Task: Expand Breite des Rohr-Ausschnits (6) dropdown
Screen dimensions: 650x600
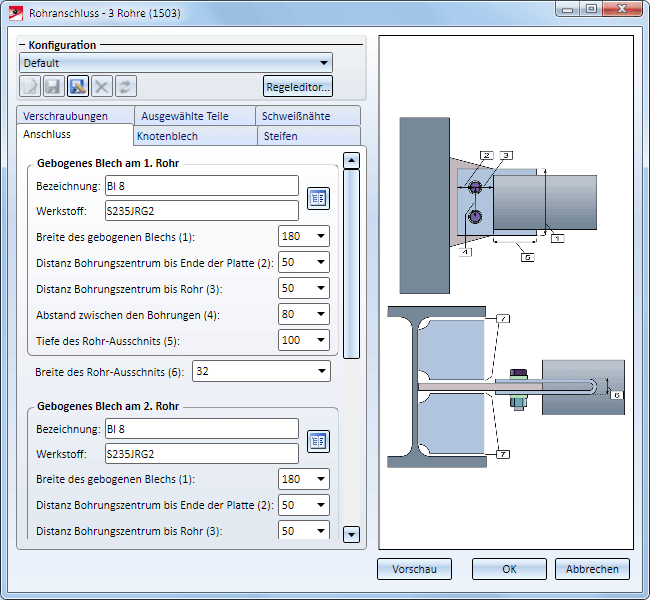Action: 321,371
